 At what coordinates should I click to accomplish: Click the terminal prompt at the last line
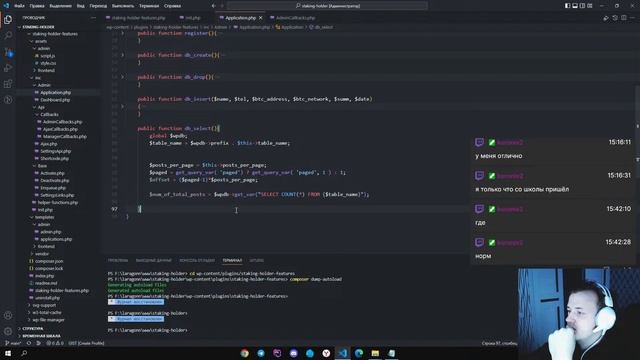pyautogui.click(x=148, y=330)
